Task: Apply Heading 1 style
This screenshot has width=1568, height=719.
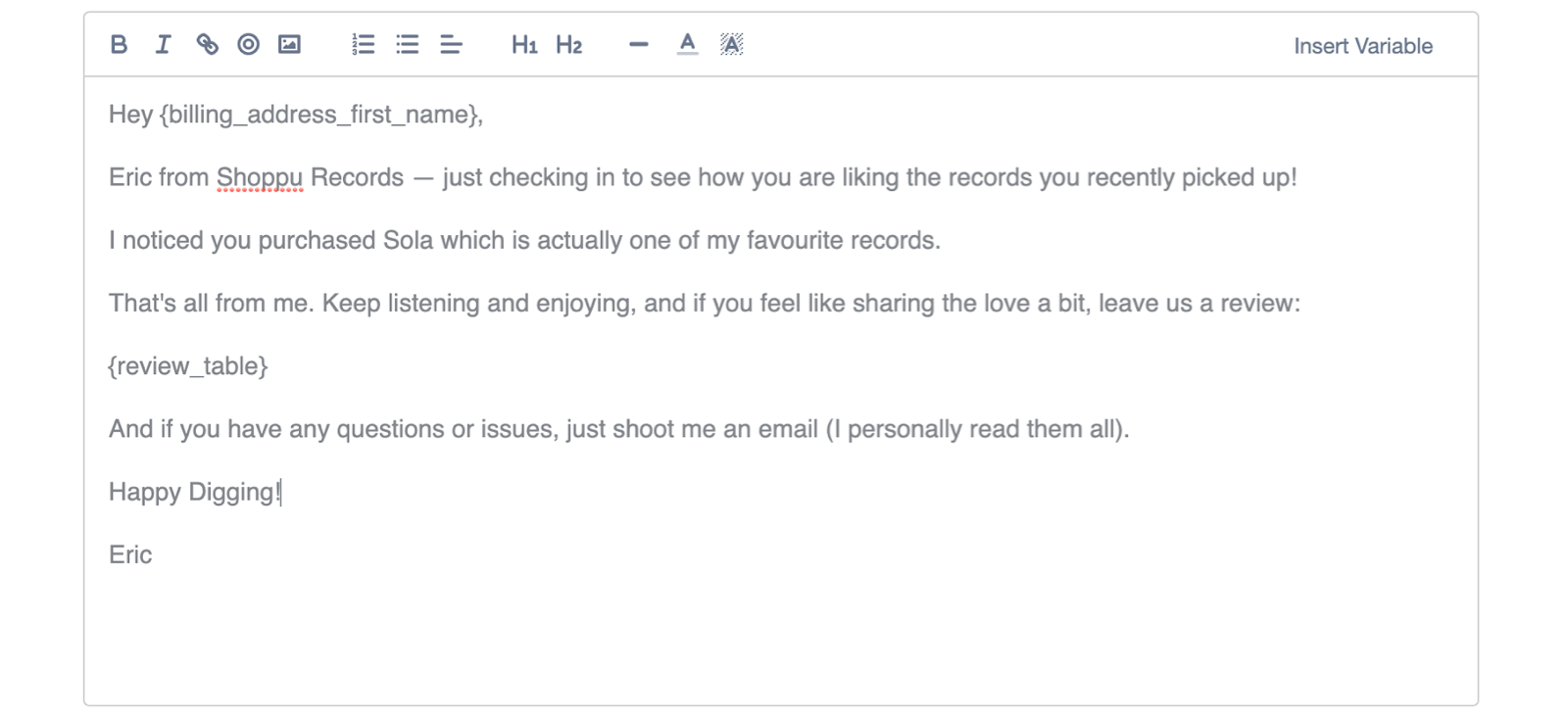Action: [x=524, y=44]
